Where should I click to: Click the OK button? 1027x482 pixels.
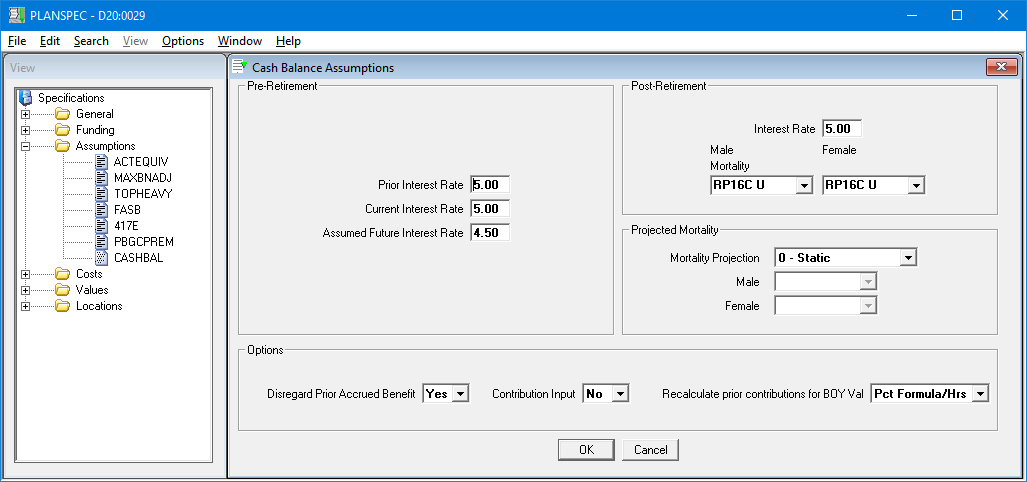click(586, 450)
